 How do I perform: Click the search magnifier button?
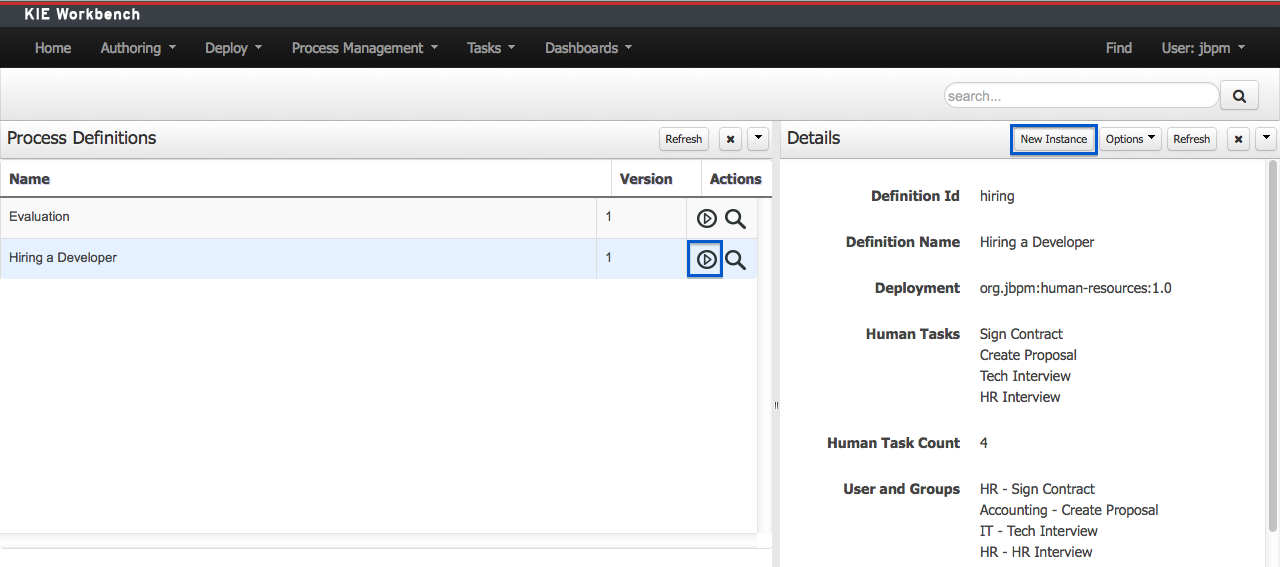(1239, 96)
